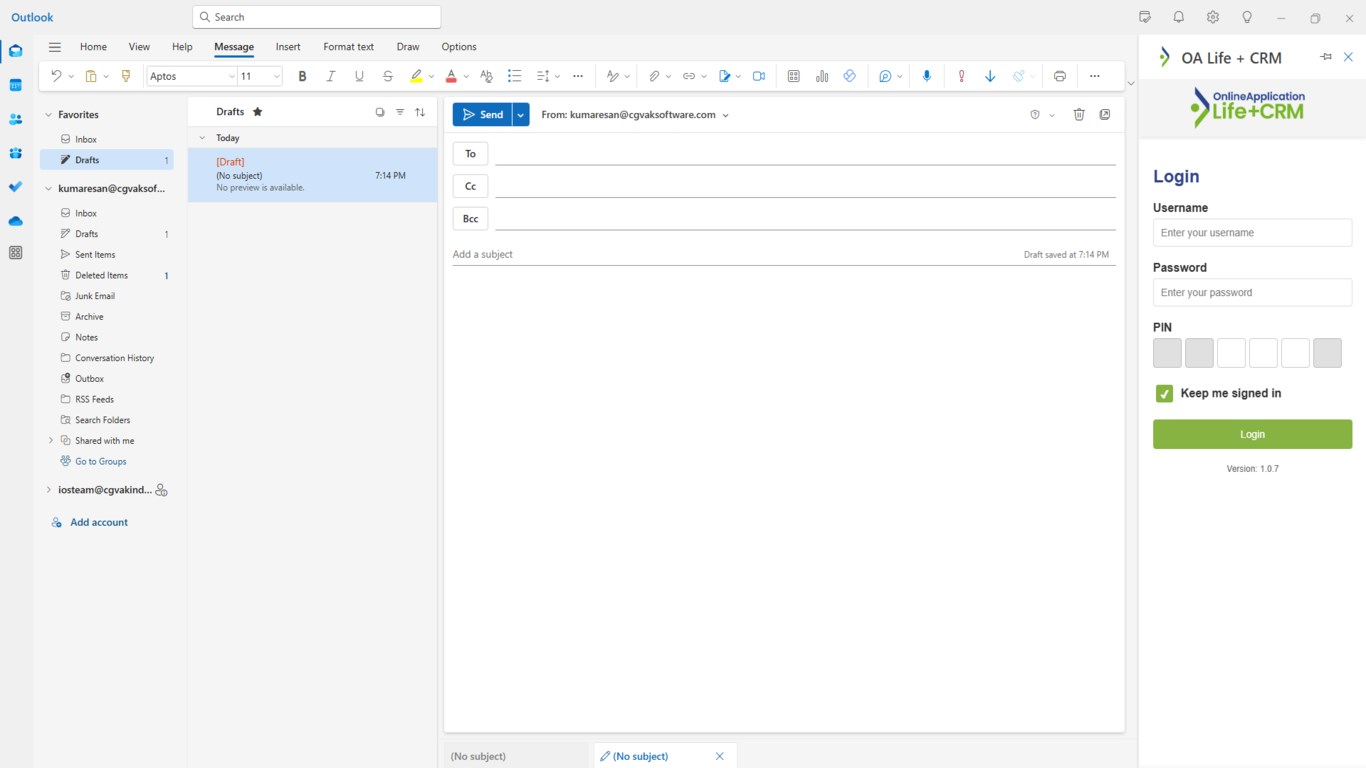The image size is (1366, 768).
Task: Discard the draft with the trash icon
Action: point(1079,115)
